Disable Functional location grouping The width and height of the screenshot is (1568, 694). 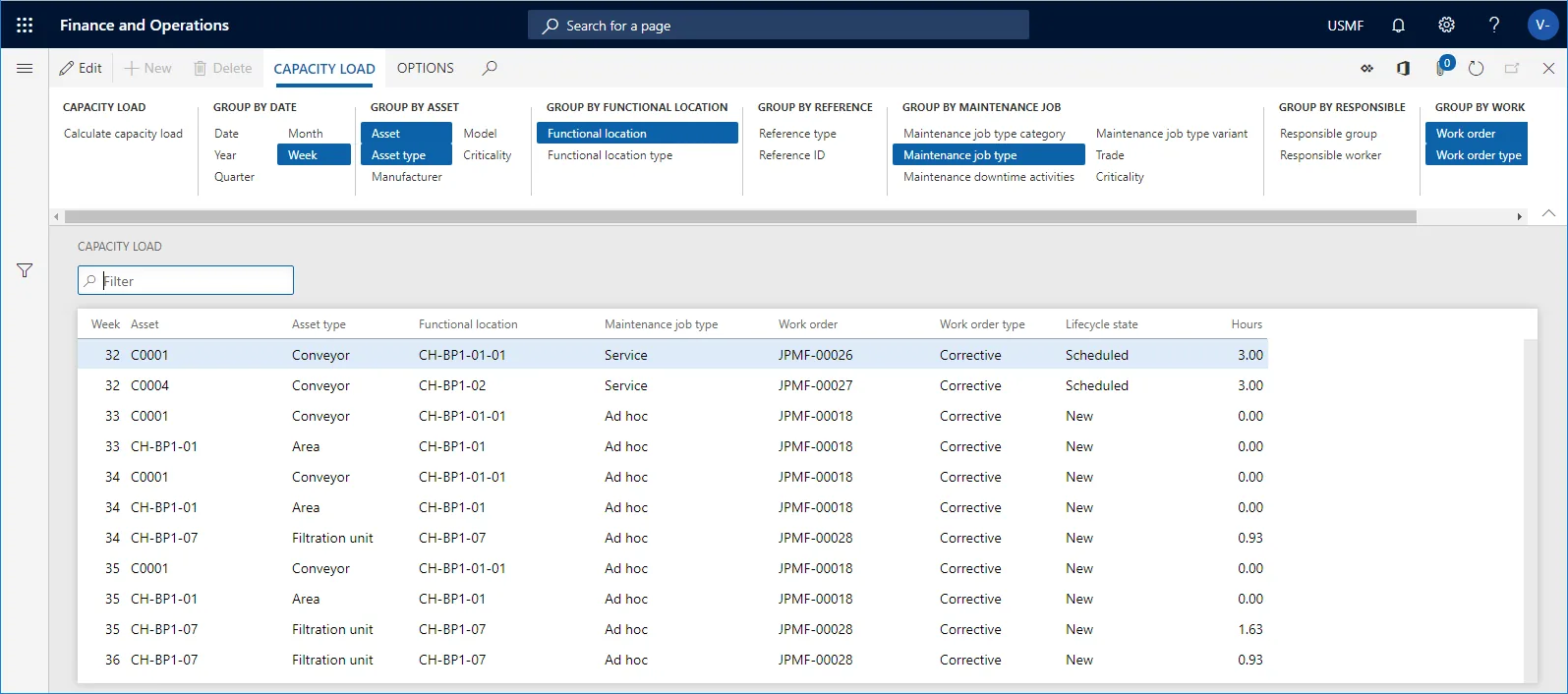click(637, 134)
